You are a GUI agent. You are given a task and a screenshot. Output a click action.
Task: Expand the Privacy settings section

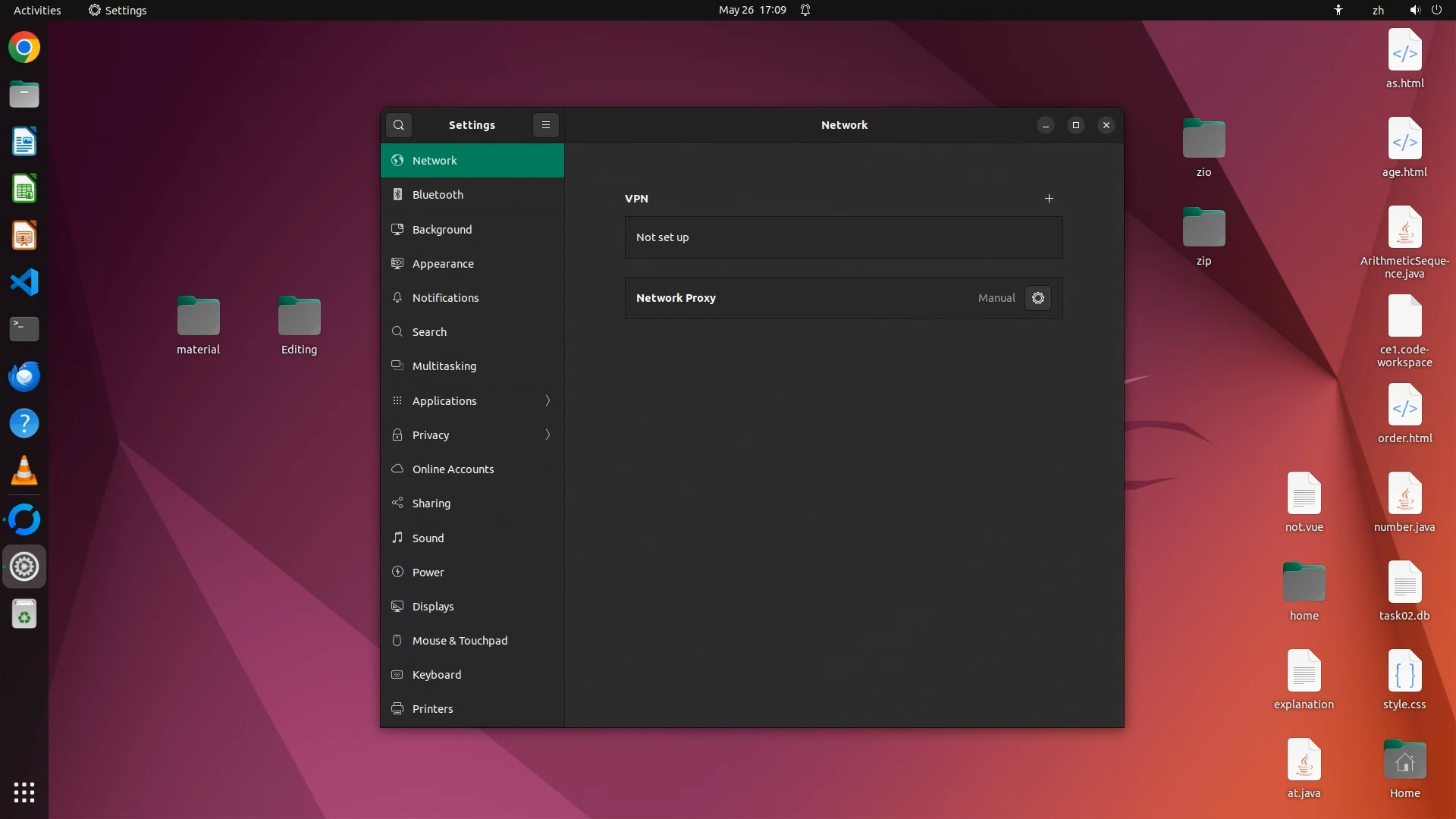pos(472,435)
